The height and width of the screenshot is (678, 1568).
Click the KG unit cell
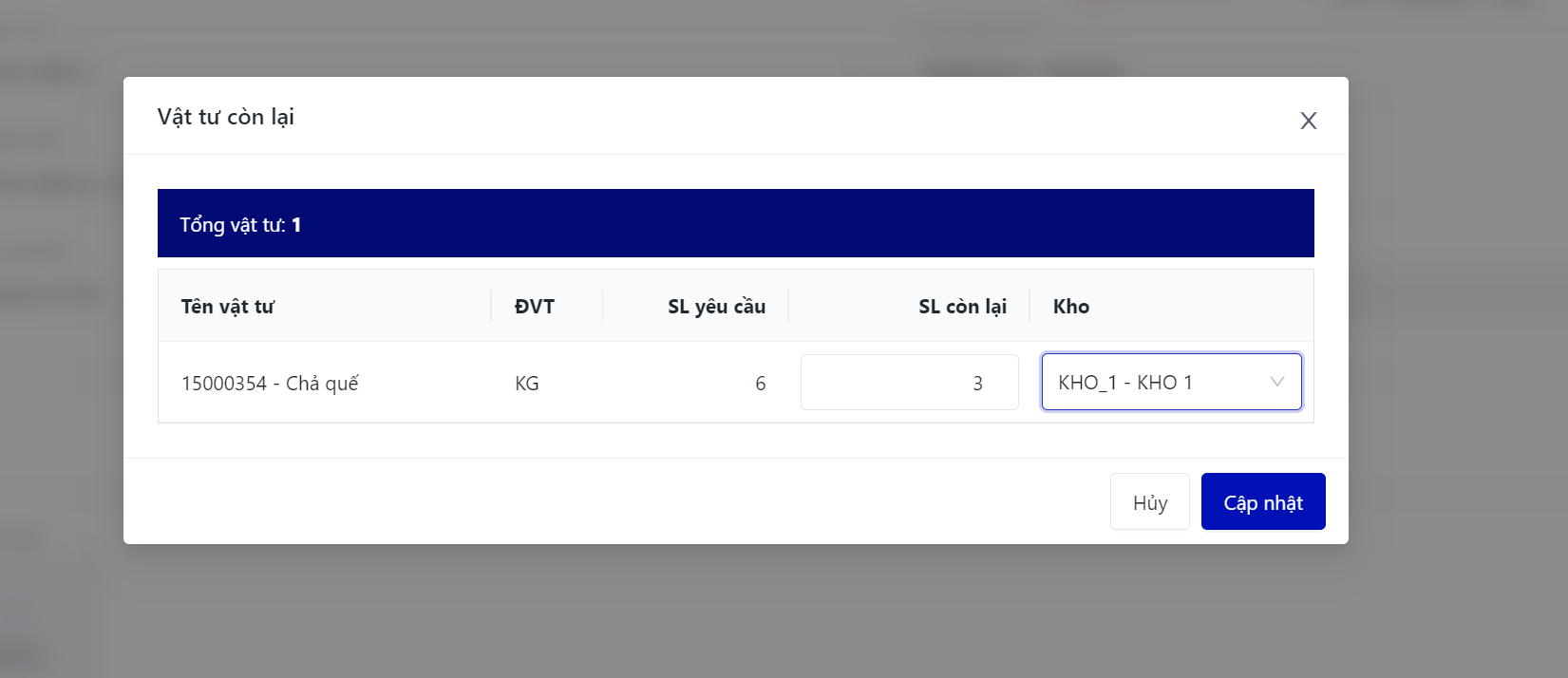click(x=527, y=384)
